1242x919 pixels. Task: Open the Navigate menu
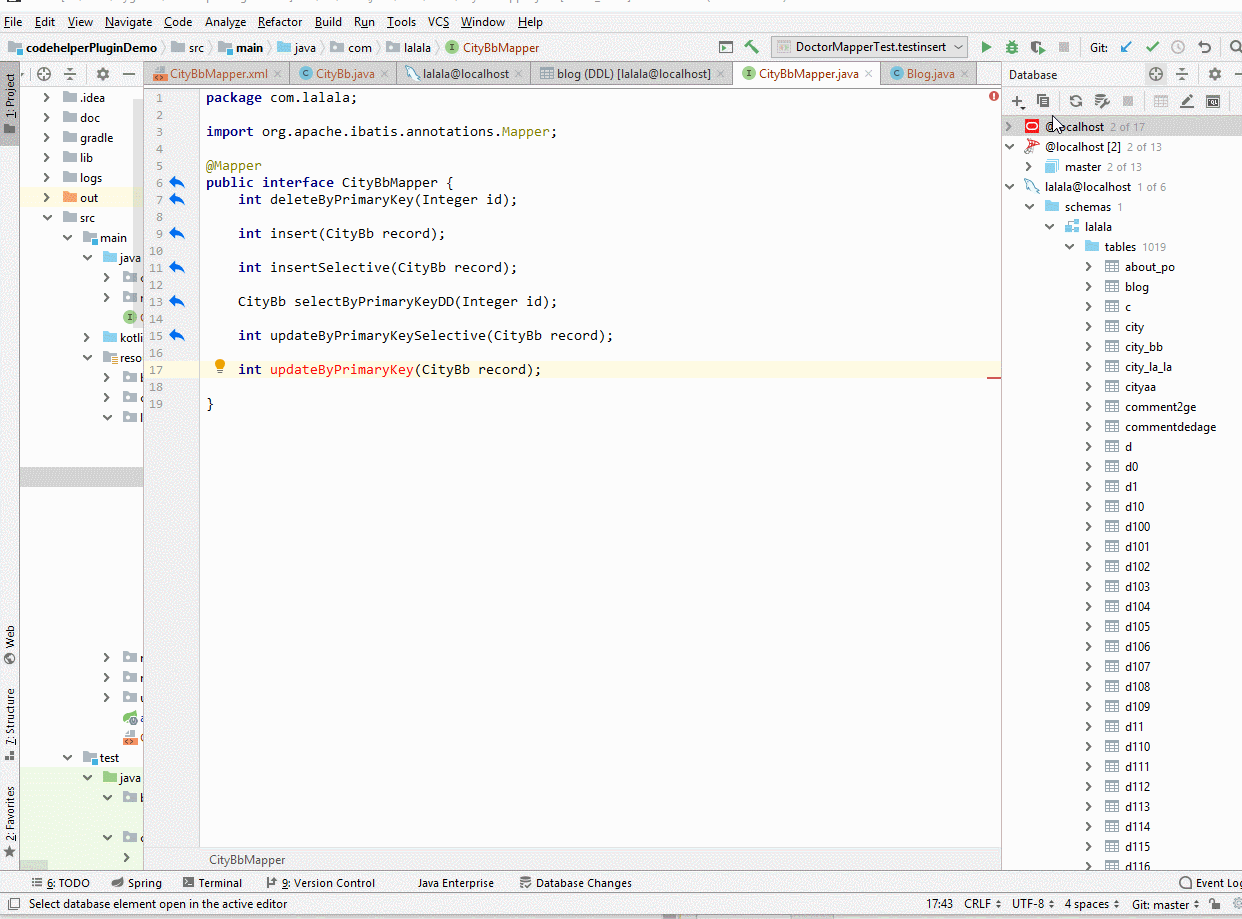[x=129, y=21]
